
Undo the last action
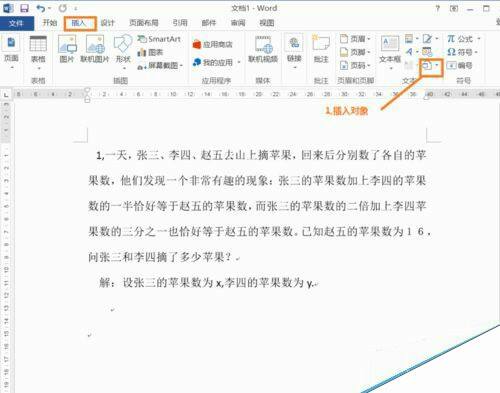[x=41, y=8]
